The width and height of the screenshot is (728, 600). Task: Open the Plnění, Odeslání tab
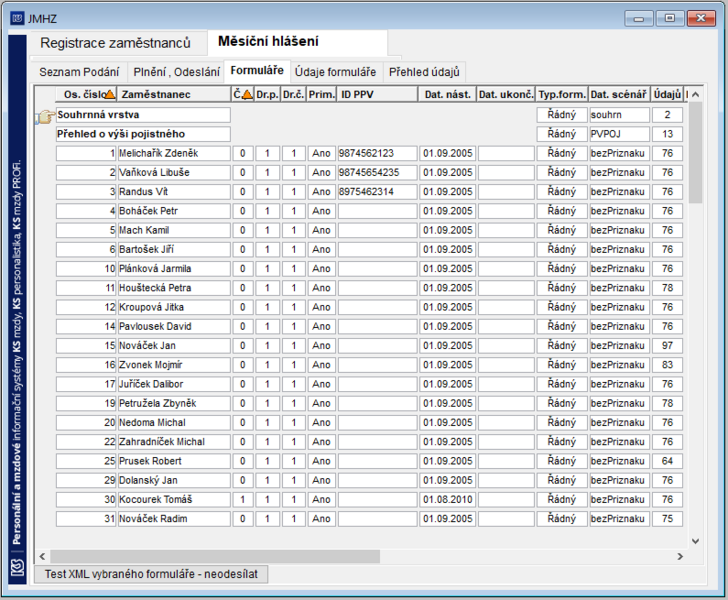point(176,72)
